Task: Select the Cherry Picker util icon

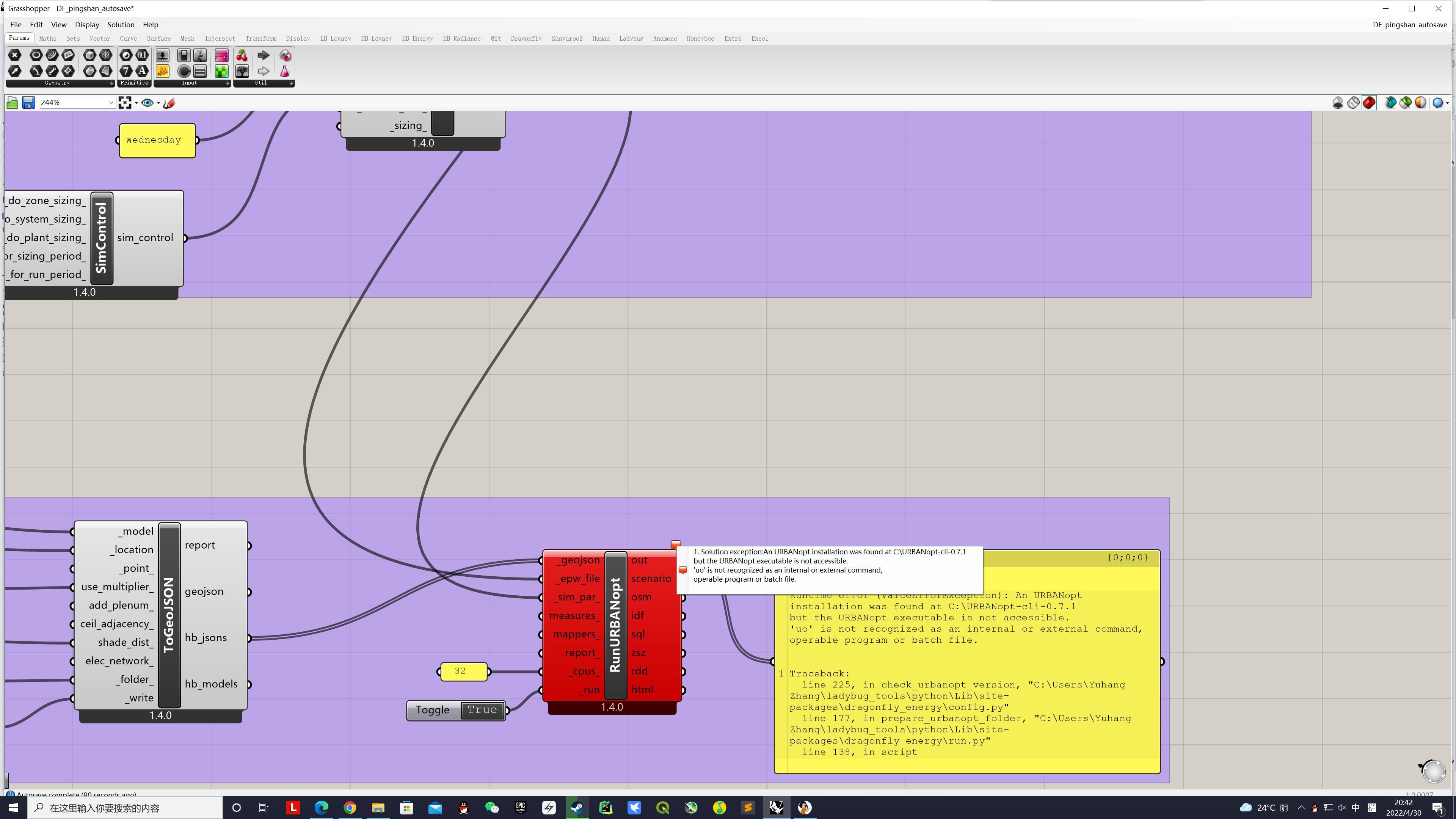Action: [242, 55]
